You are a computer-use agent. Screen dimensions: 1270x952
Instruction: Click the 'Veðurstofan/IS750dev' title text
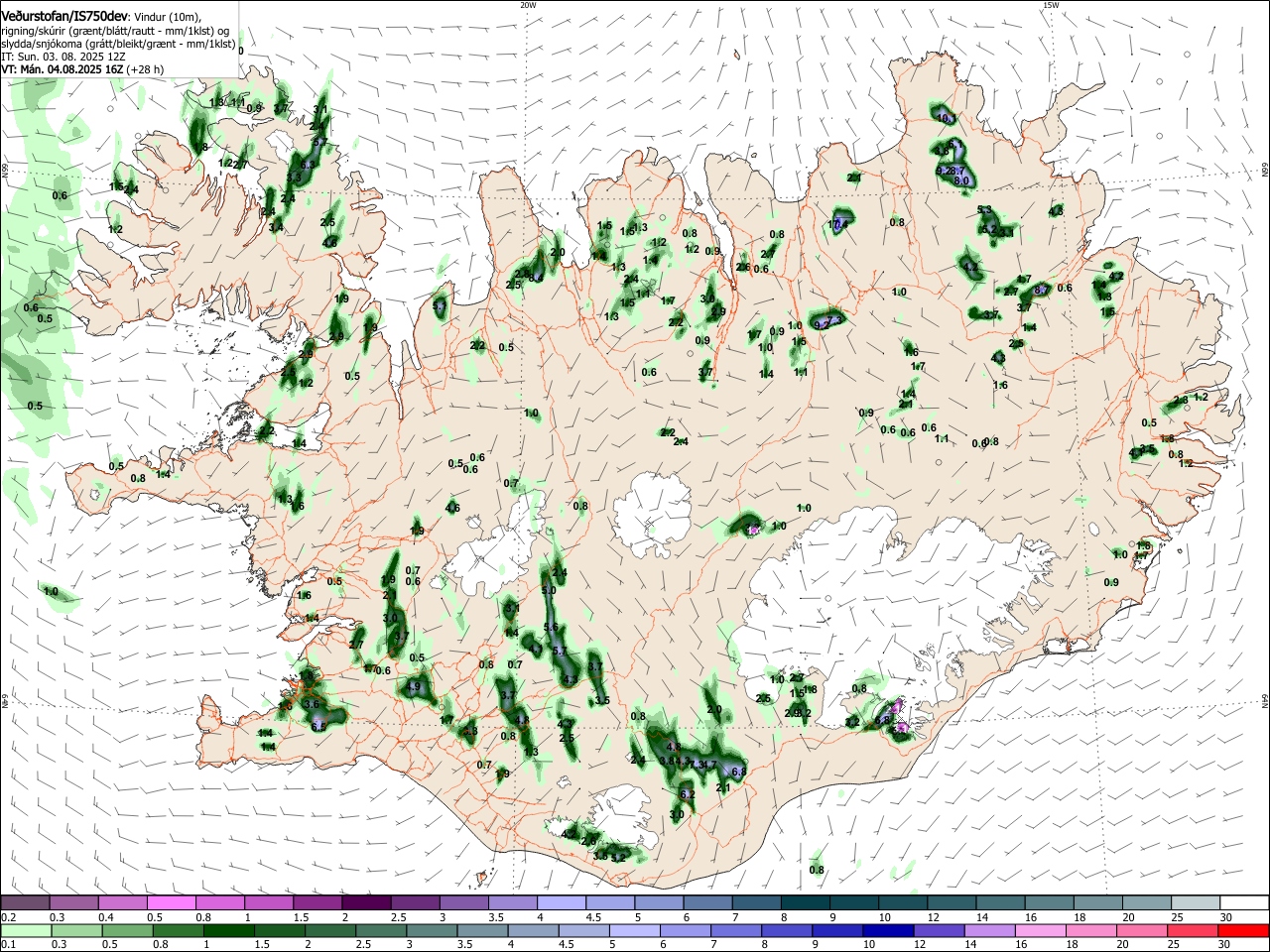click(64, 16)
